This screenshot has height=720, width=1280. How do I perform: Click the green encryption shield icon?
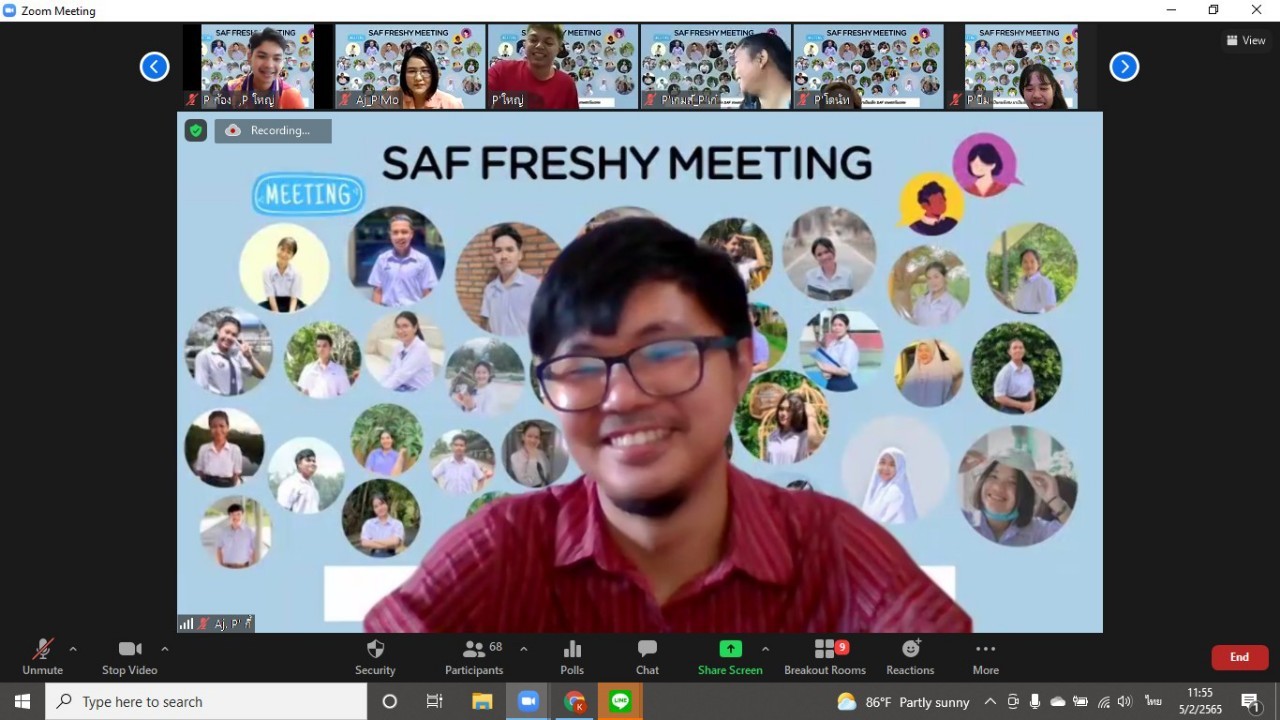click(196, 130)
